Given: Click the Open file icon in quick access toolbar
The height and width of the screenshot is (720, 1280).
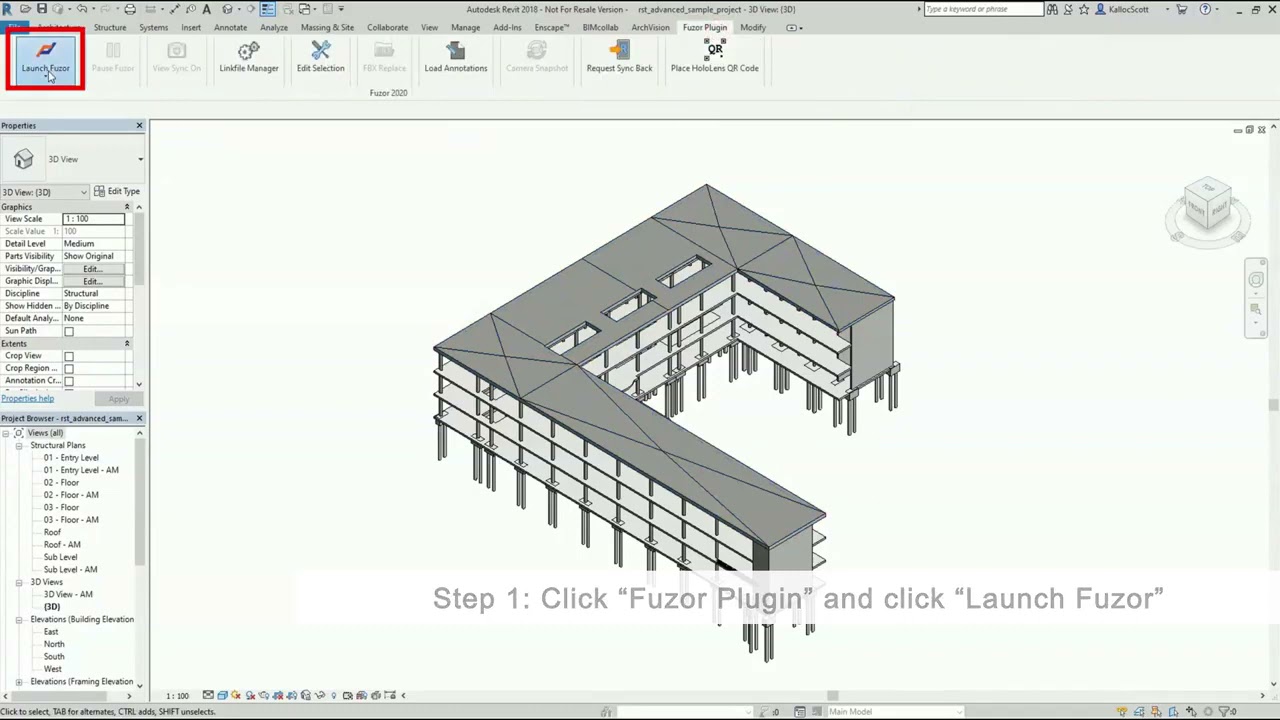Looking at the screenshot, I should pos(25,9).
